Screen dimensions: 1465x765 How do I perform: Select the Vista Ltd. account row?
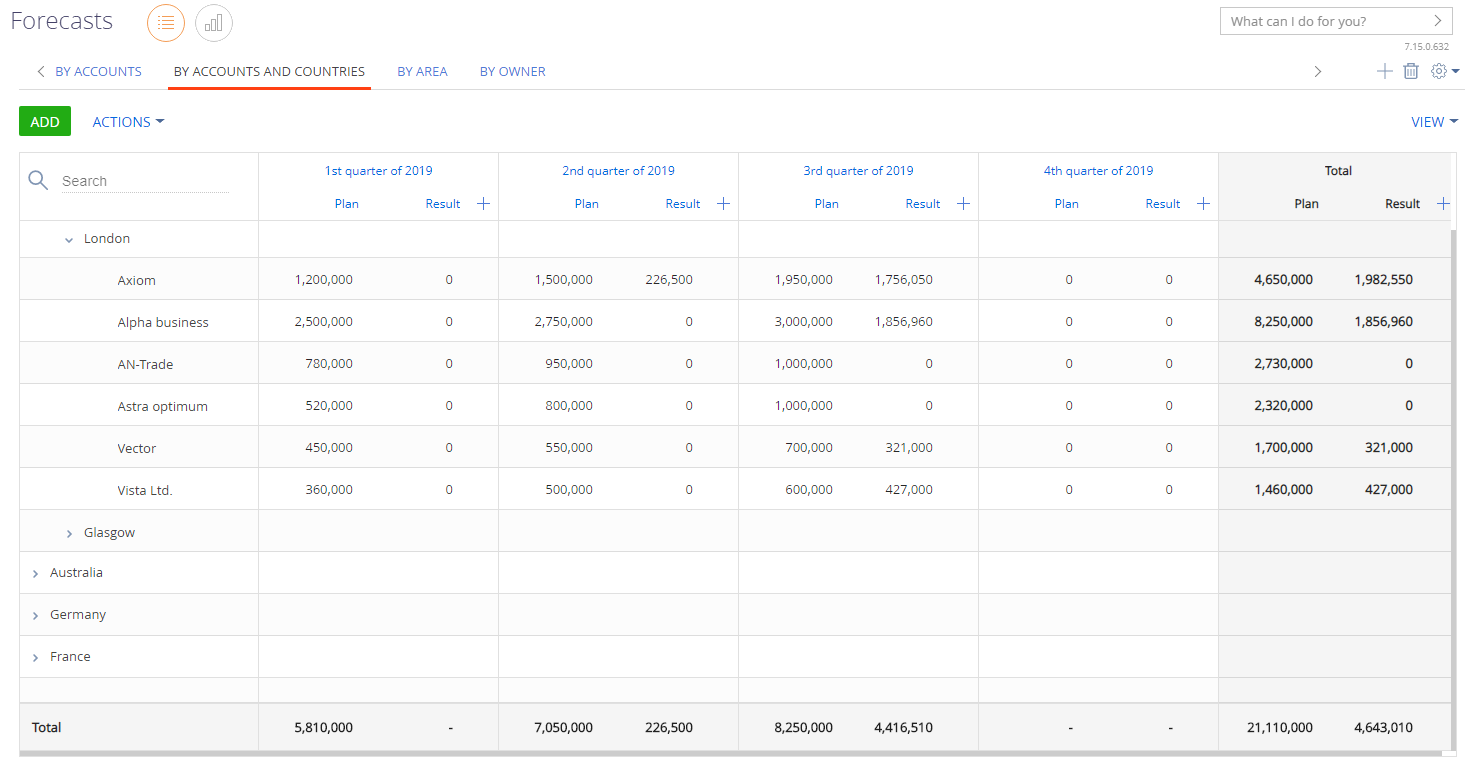tap(735, 489)
